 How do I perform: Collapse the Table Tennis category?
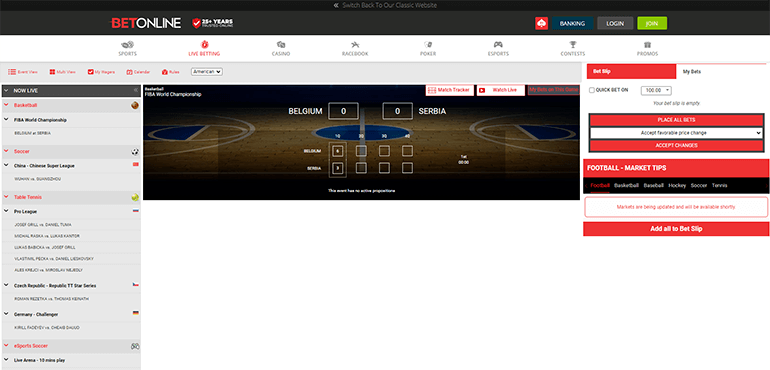click(6, 197)
